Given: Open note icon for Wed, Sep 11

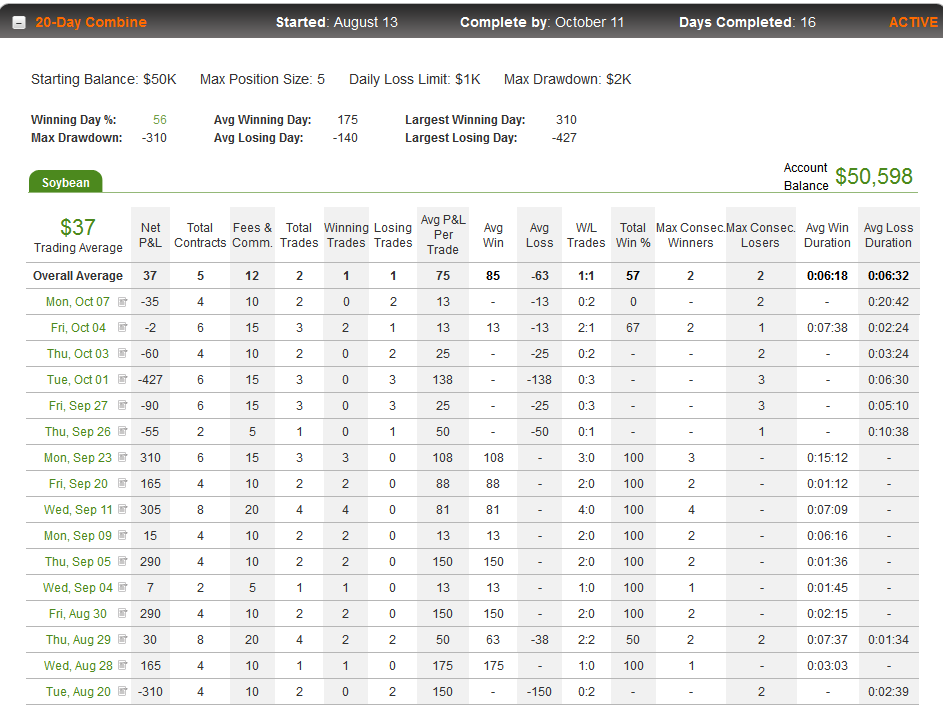Looking at the screenshot, I should (x=123, y=509).
